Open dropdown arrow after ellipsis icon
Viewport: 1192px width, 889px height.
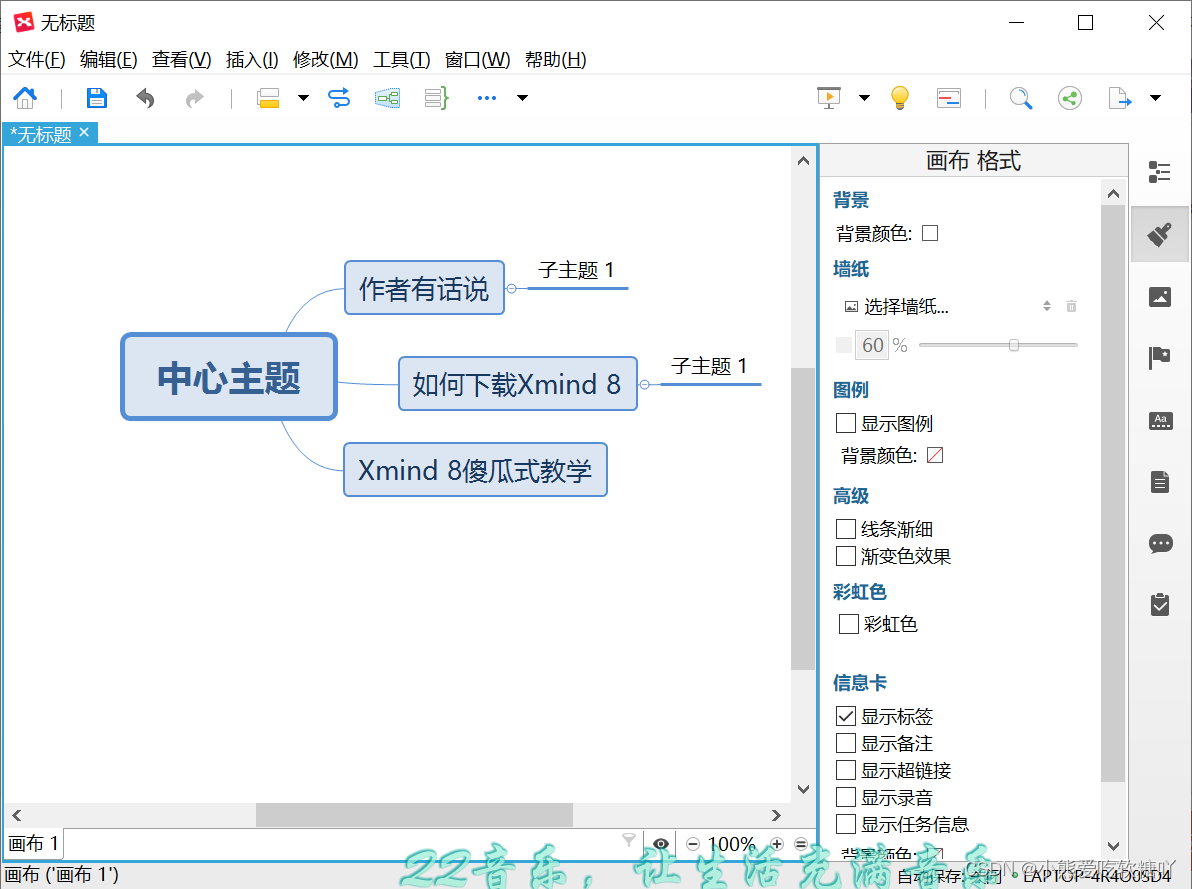pyautogui.click(x=522, y=97)
